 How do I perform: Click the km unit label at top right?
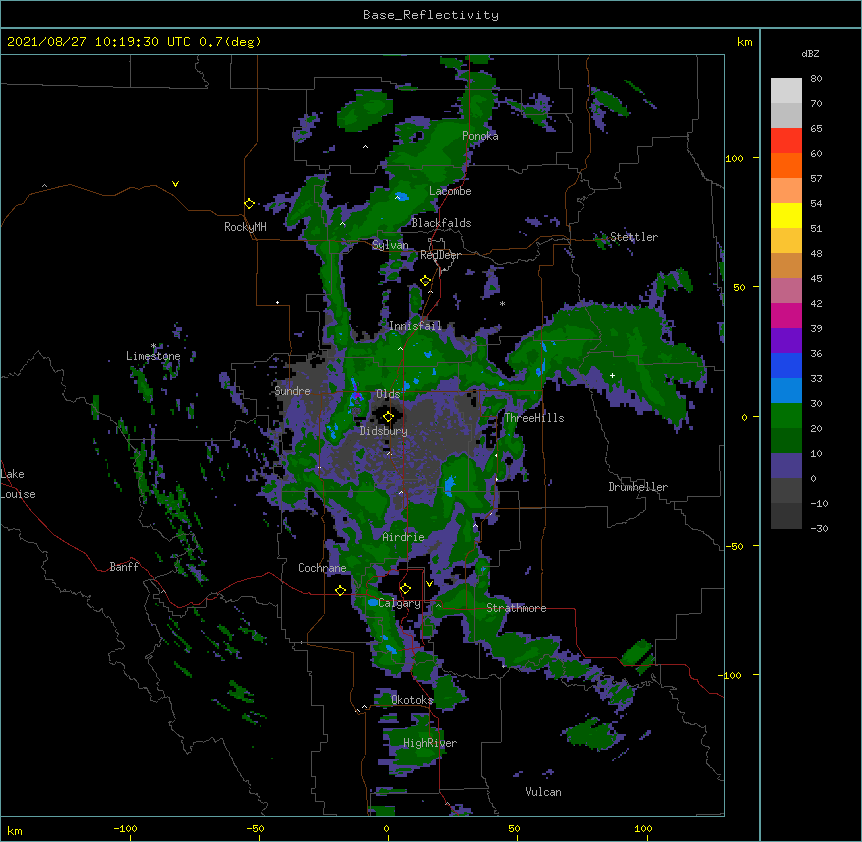[x=745, y=42]
